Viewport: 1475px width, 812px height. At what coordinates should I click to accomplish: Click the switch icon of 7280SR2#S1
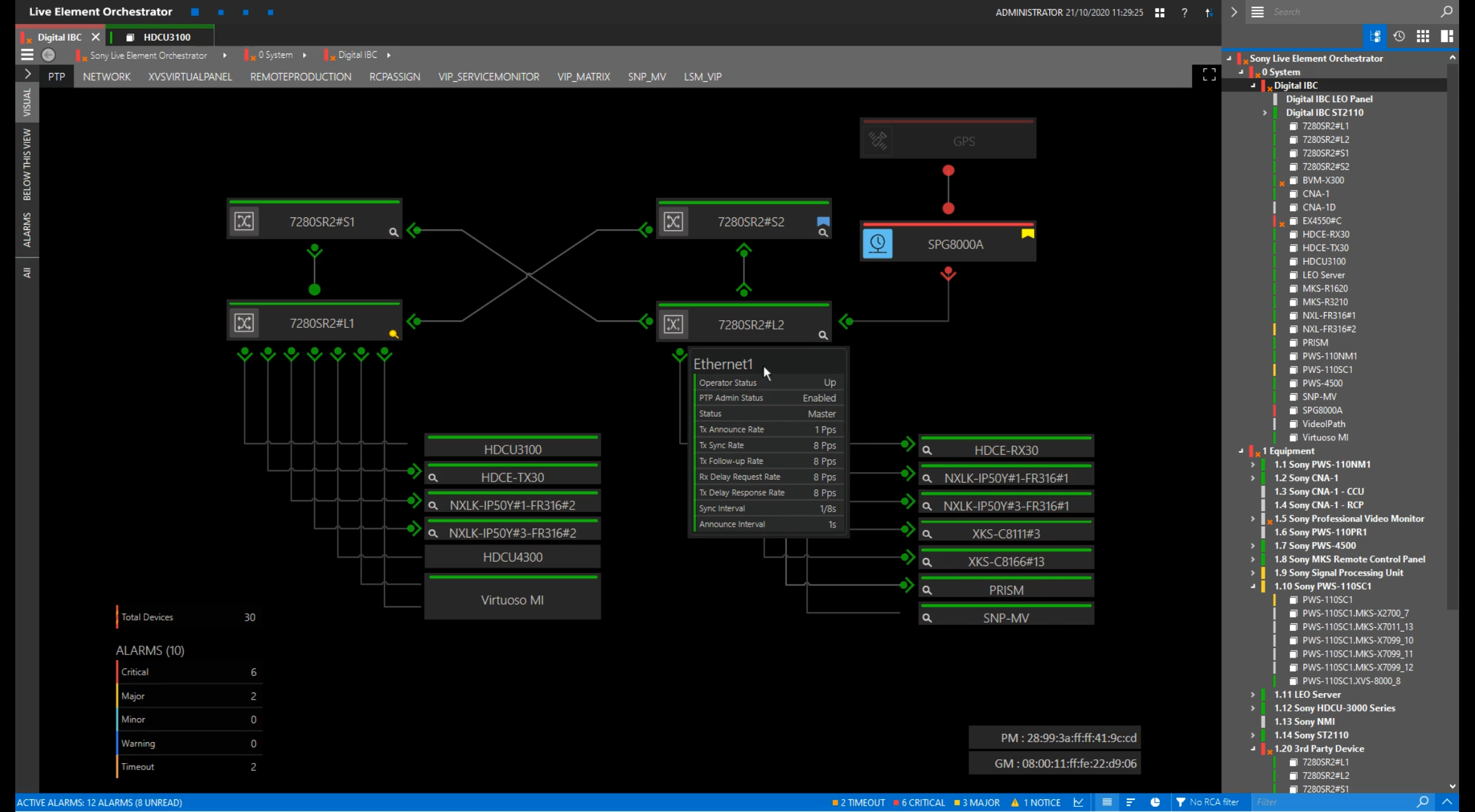pyautogui.click(x=244, y=221)
